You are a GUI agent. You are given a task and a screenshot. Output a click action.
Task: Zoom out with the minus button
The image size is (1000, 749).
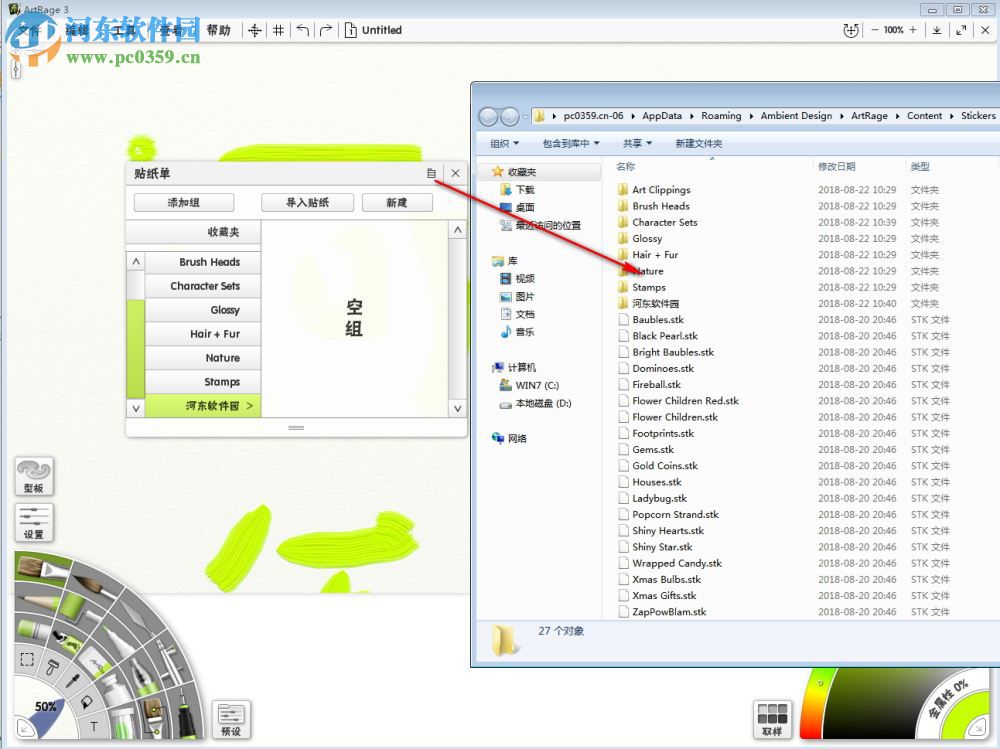click(874, 30)
